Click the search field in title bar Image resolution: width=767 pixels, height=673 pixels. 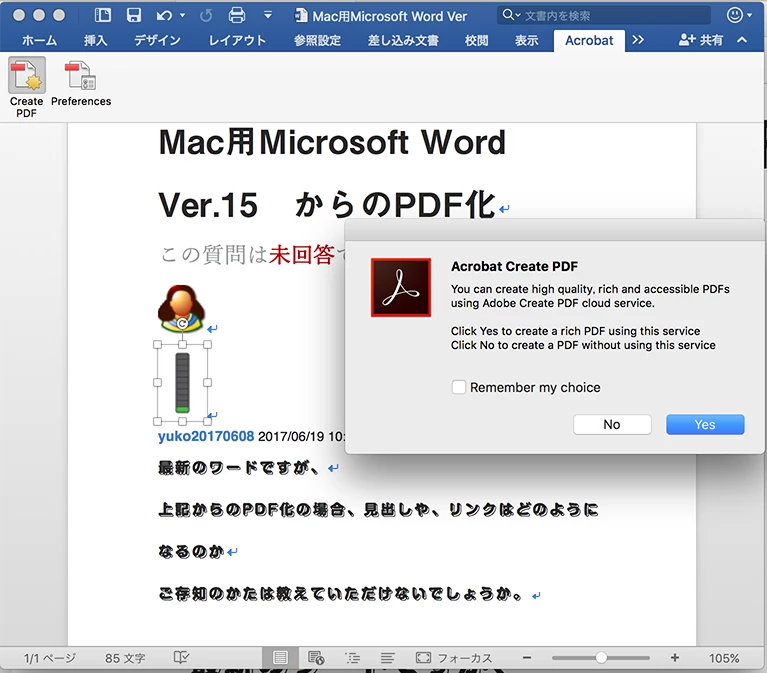coord(604,16)
